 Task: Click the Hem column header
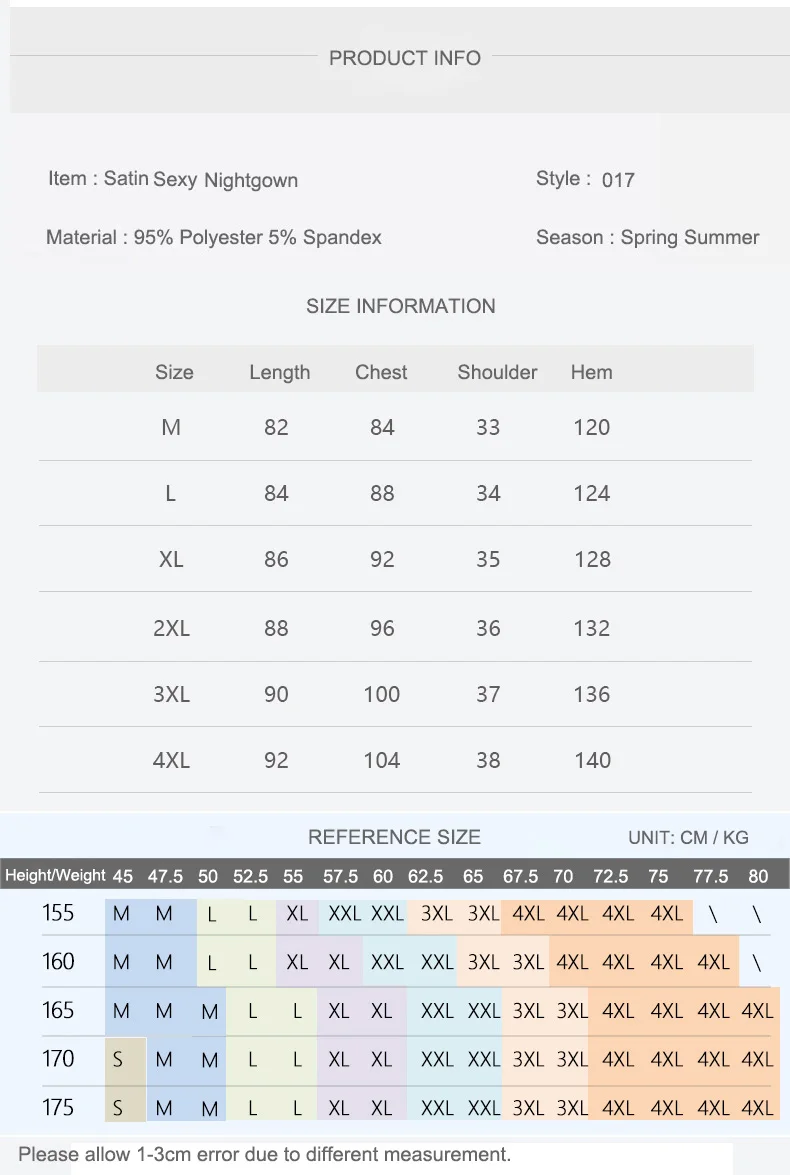point(591,372)
